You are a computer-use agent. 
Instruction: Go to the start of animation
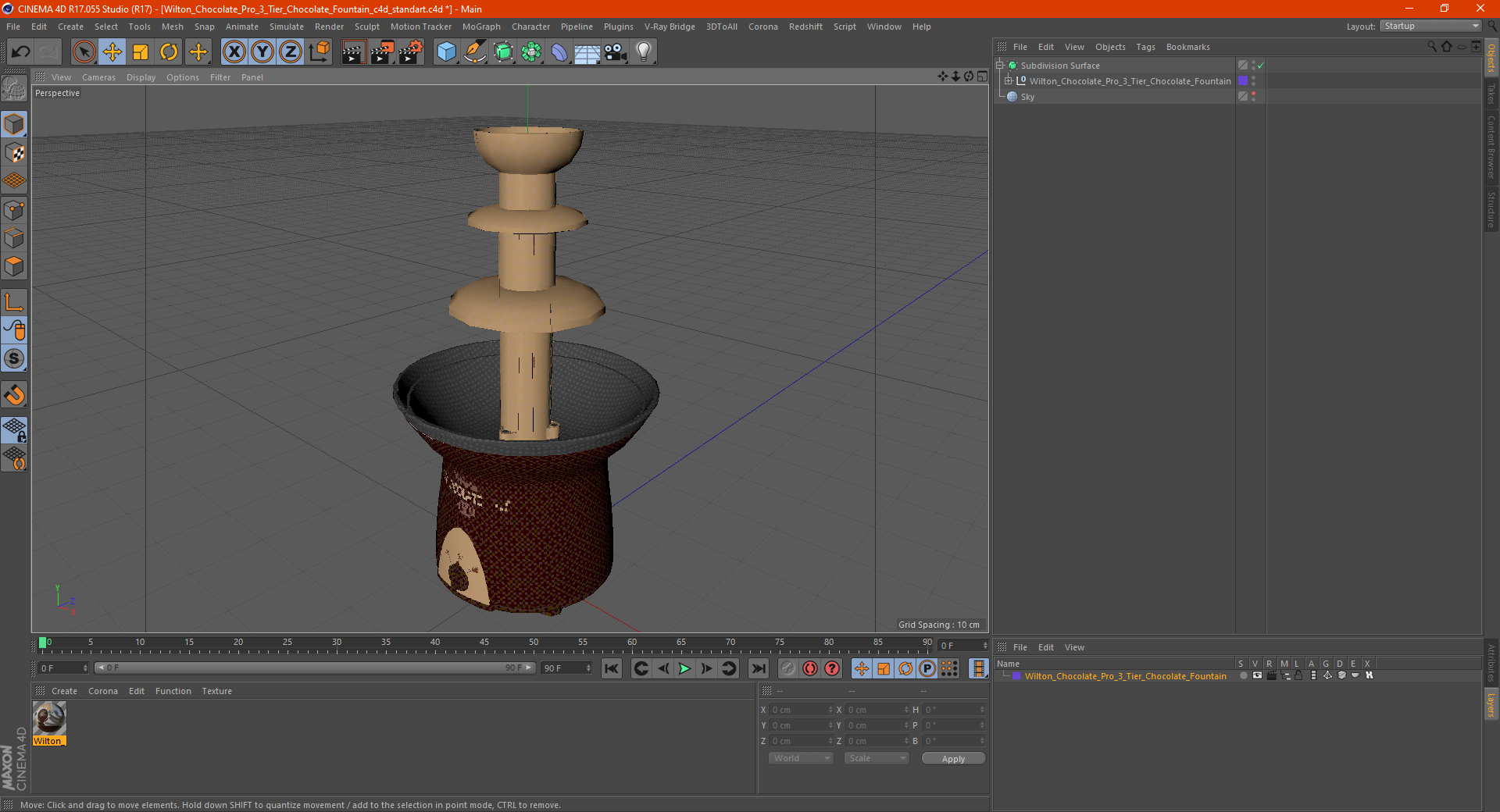point(612,668)
